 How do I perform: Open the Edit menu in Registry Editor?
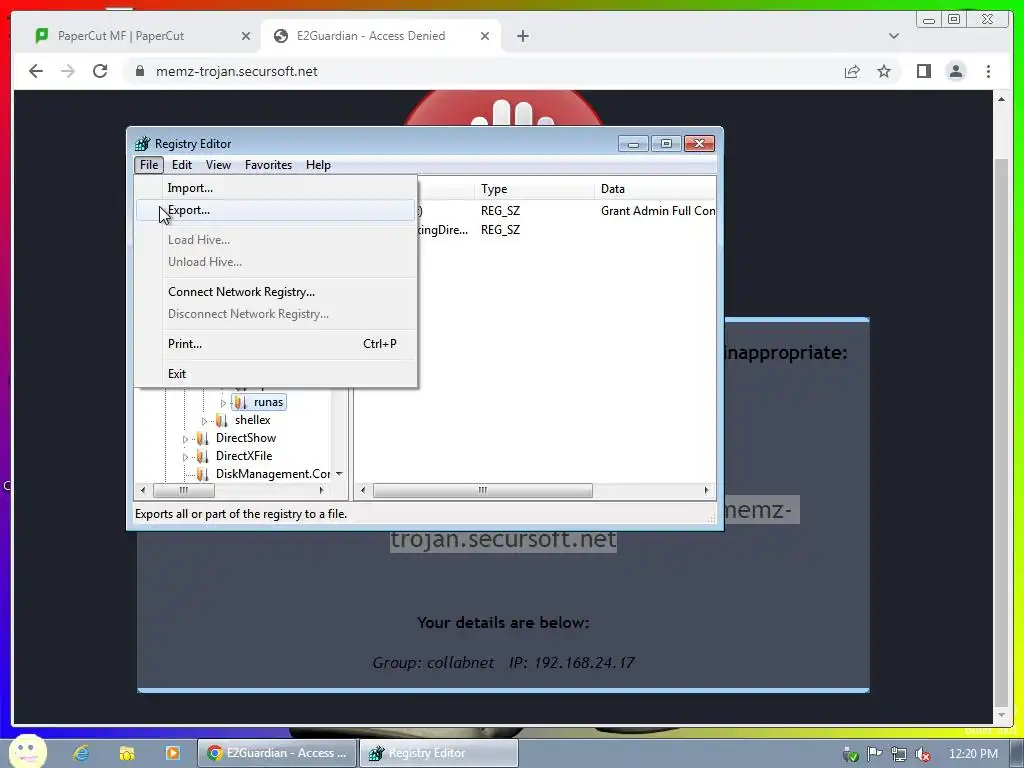pyautogui.click(x=182, y=165)
